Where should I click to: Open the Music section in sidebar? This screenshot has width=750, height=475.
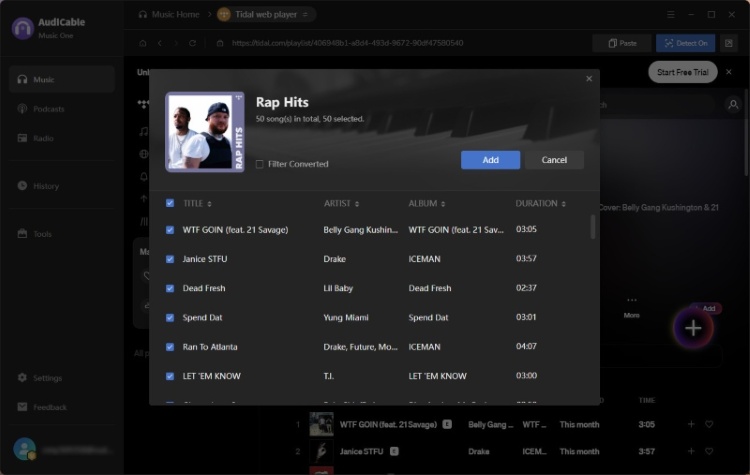pyautogui.click(x=62, y=79)
